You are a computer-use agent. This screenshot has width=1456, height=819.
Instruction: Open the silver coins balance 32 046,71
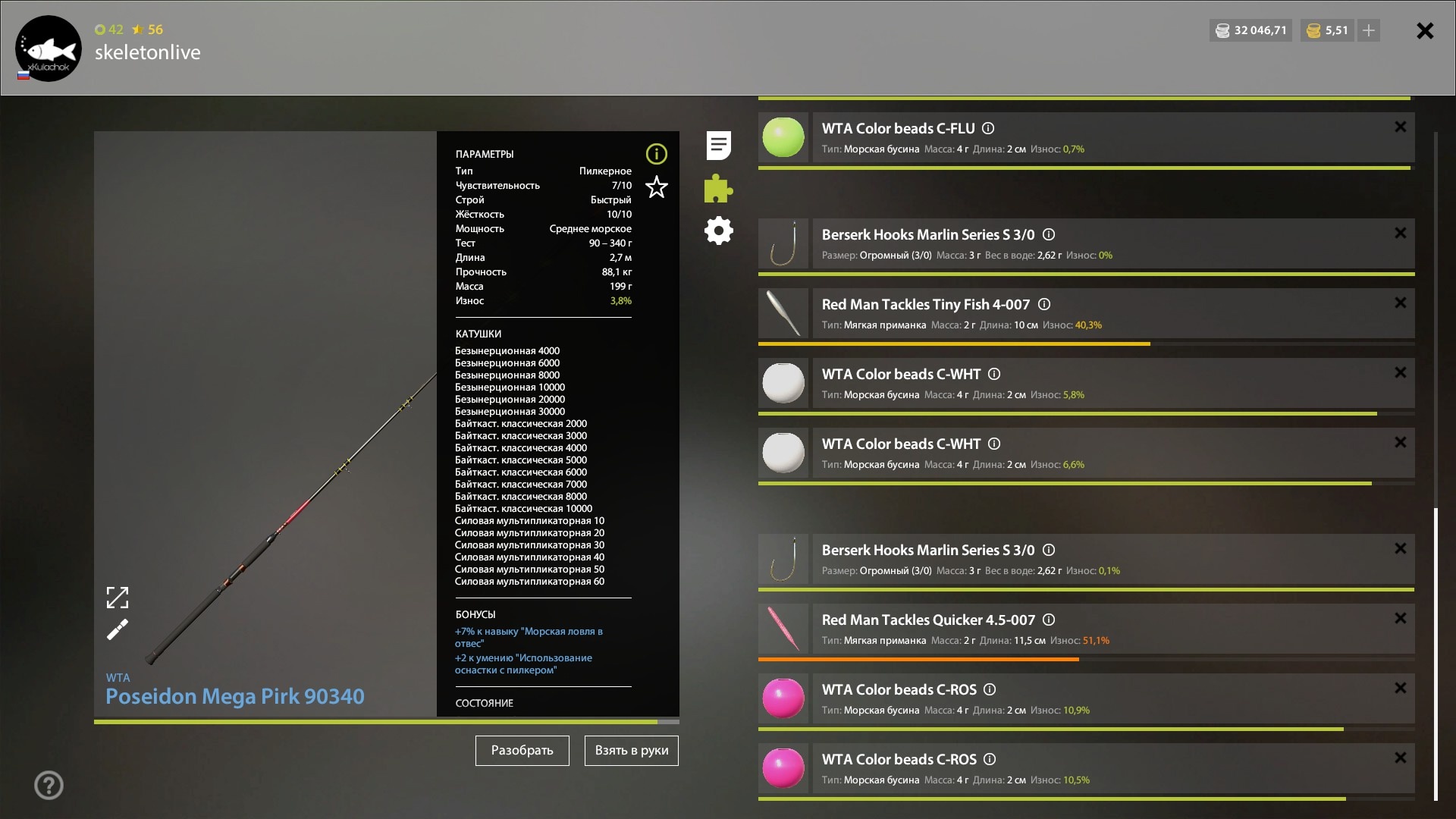click(x=1250, y=30)
